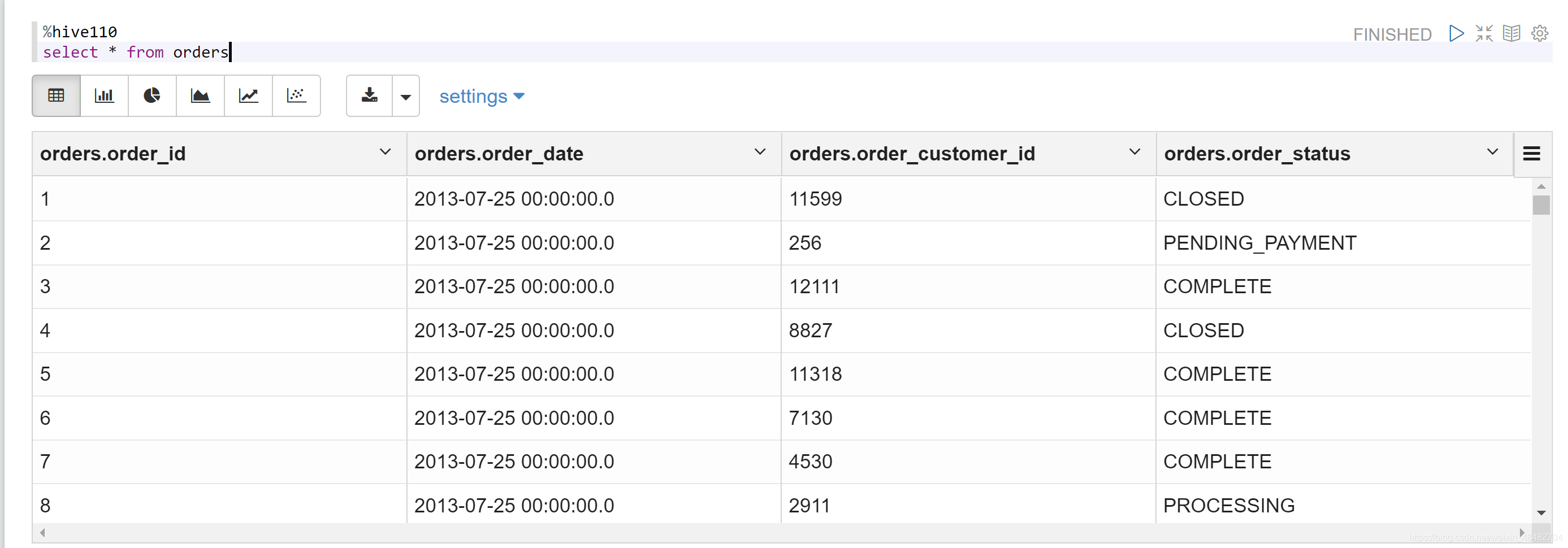Select cell with customer id 7130
The height and width of the screenshot is (548, 1568).
coord(968,418)
